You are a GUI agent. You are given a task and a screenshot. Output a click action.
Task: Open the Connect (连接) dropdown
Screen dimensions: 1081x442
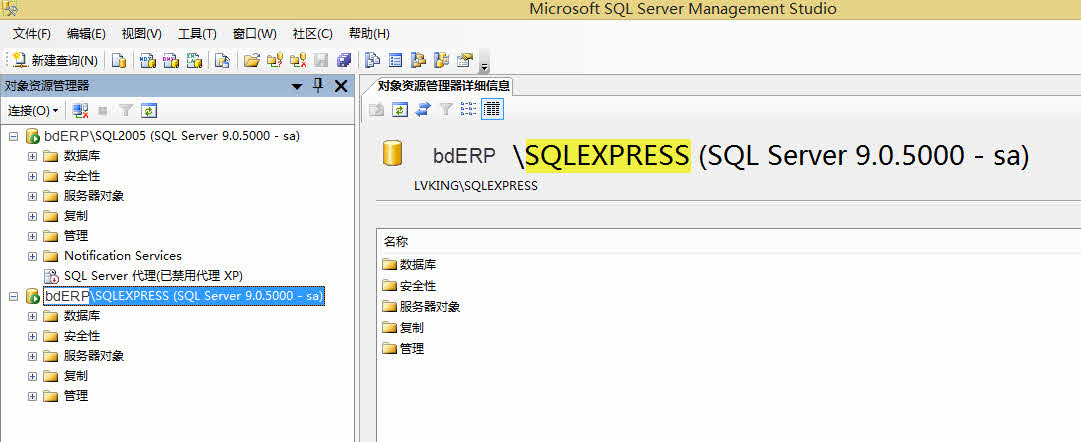point(33,110)
